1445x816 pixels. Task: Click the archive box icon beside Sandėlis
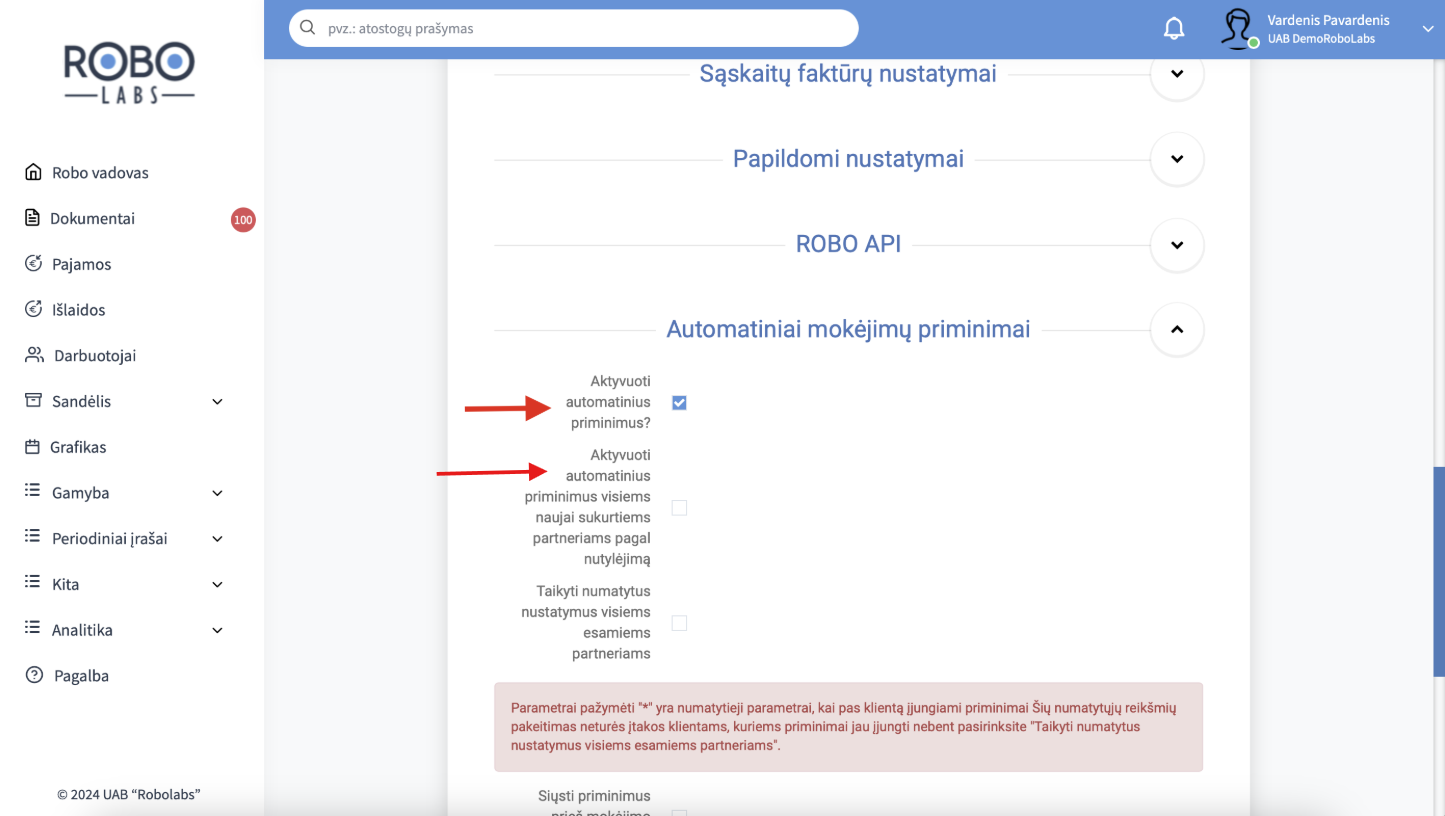(x=34, y=401)
